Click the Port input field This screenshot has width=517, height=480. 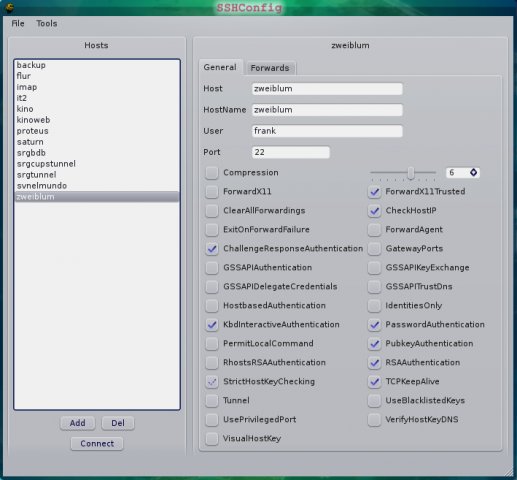[x=291, y=152]
